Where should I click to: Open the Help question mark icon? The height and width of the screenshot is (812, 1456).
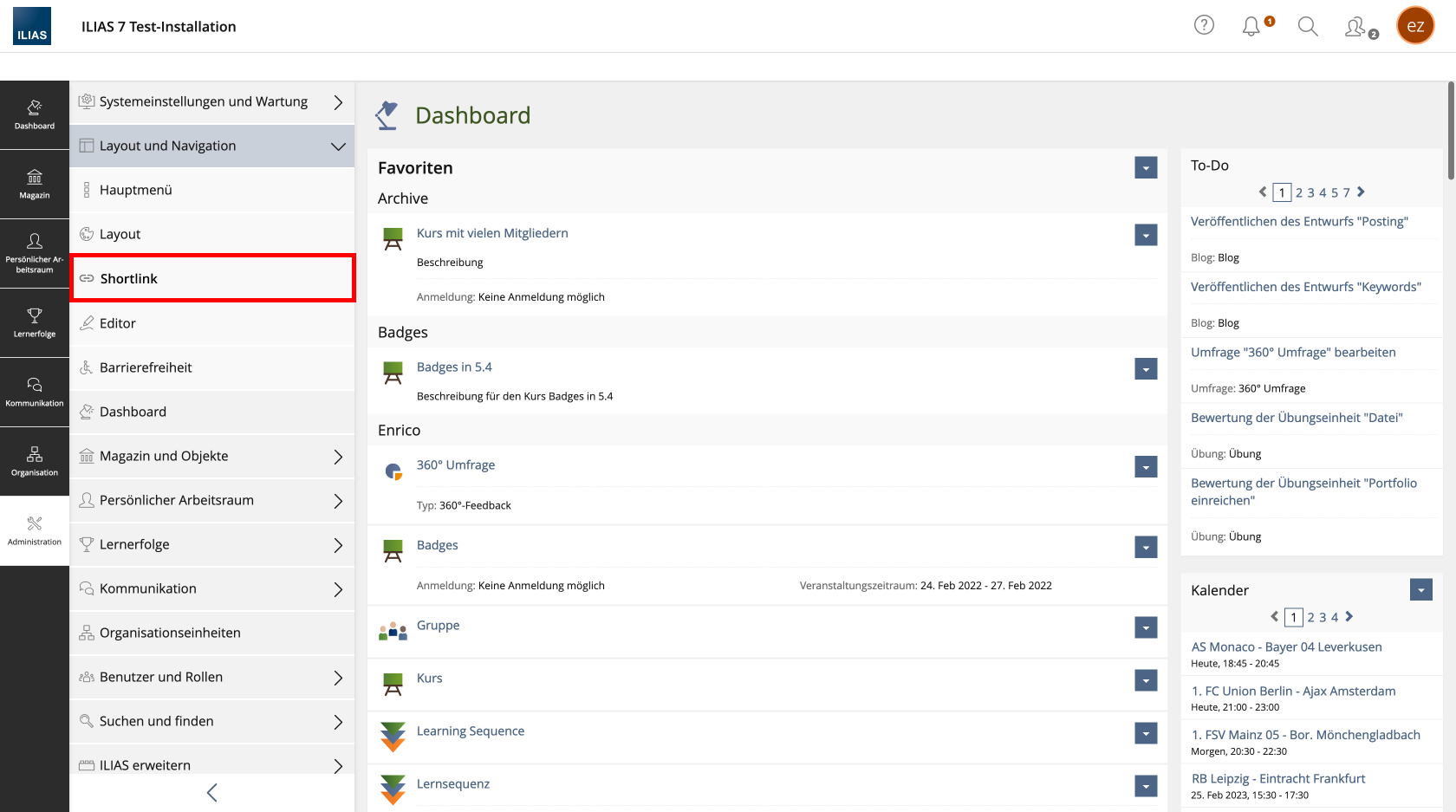pos(1204,25)
